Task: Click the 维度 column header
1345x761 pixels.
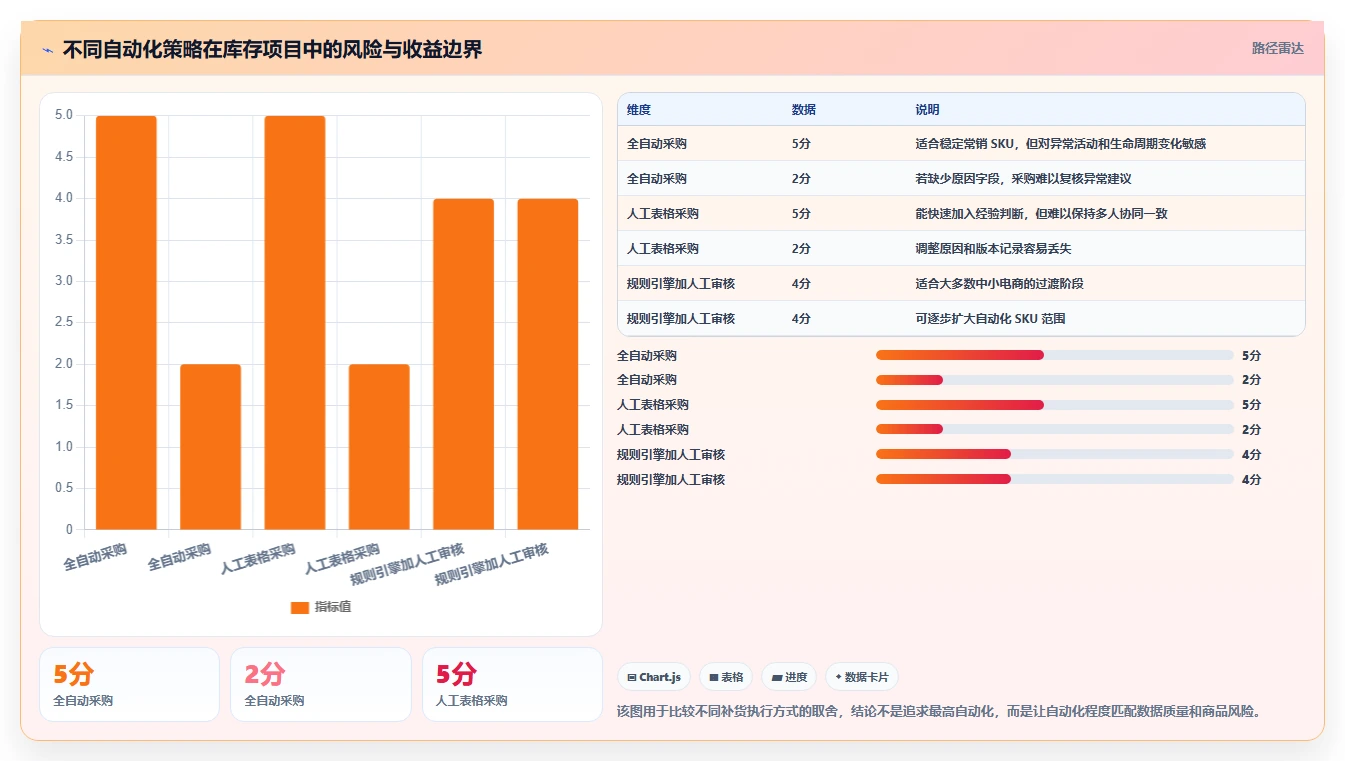Action: point(639,110)
